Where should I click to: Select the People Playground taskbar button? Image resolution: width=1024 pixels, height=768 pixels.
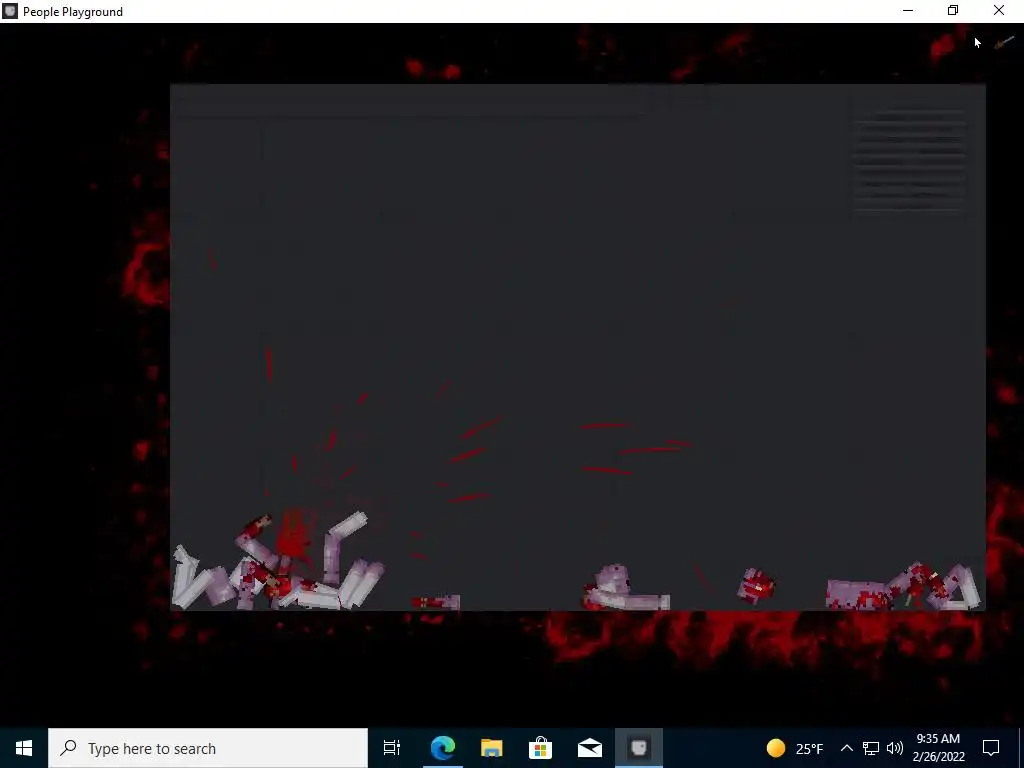[x=639, y=748]
